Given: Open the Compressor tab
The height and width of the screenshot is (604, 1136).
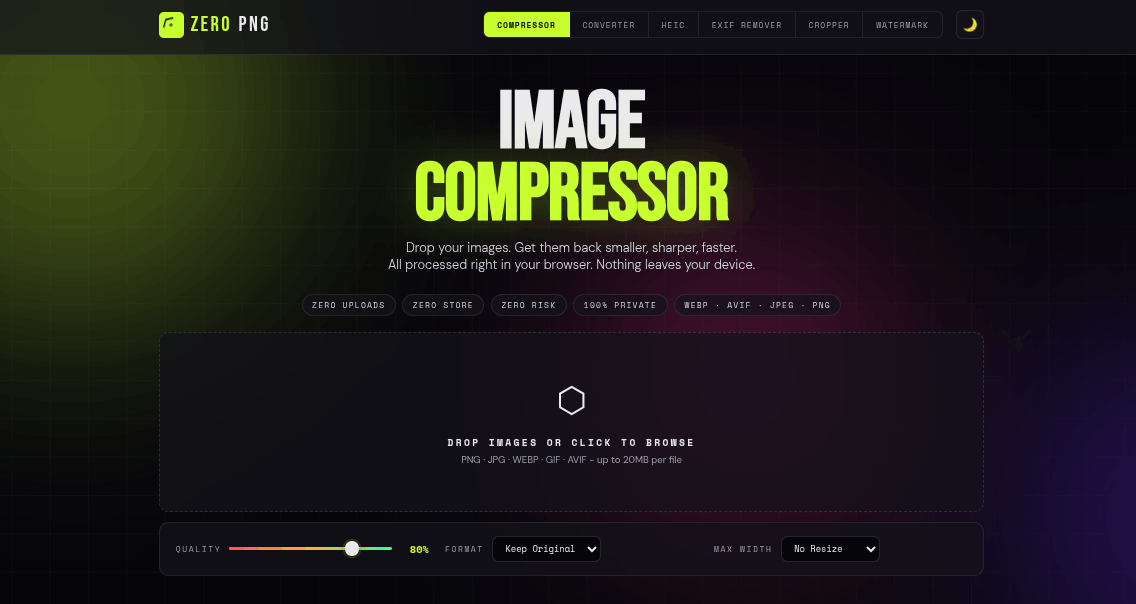Looking at the screenshot, I should [x=526, y=25].
